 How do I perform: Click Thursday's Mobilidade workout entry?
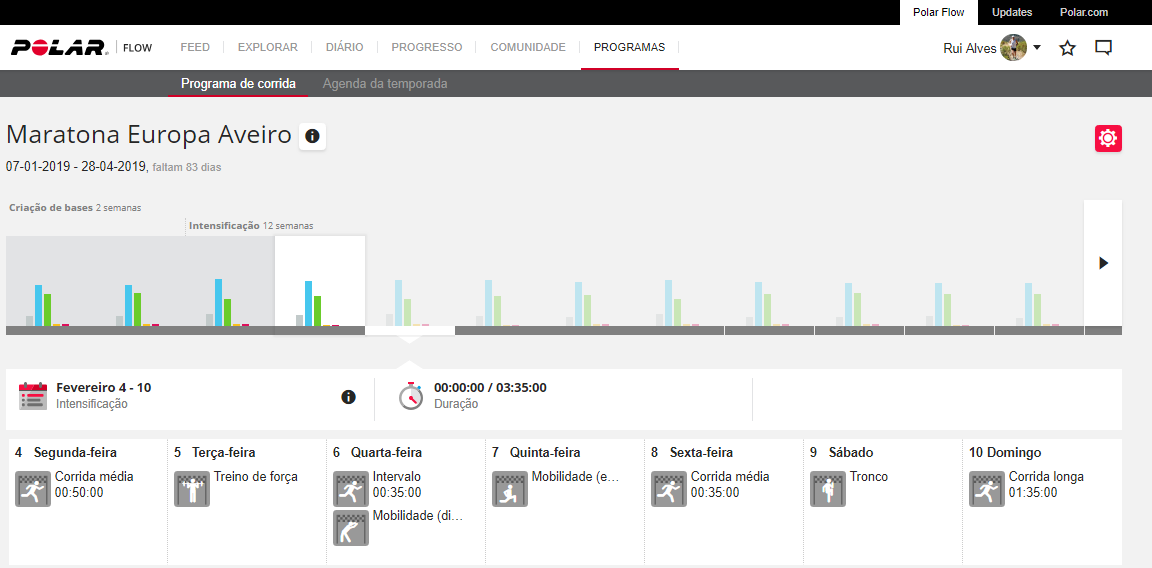(574, 477)
